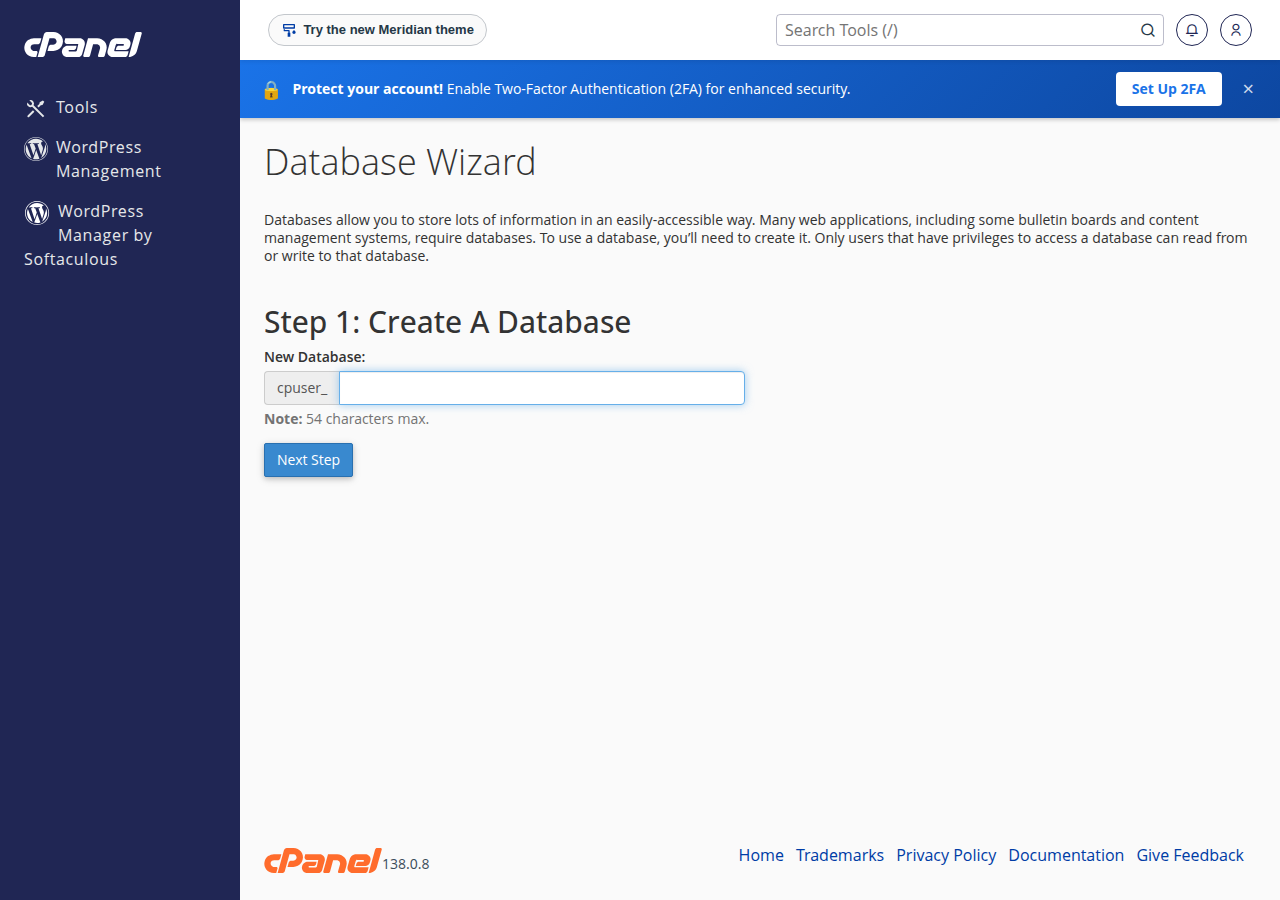Click the WordPress Management logo icon
The width and height of the screenshot is (1280, 900).
[36, 149]
